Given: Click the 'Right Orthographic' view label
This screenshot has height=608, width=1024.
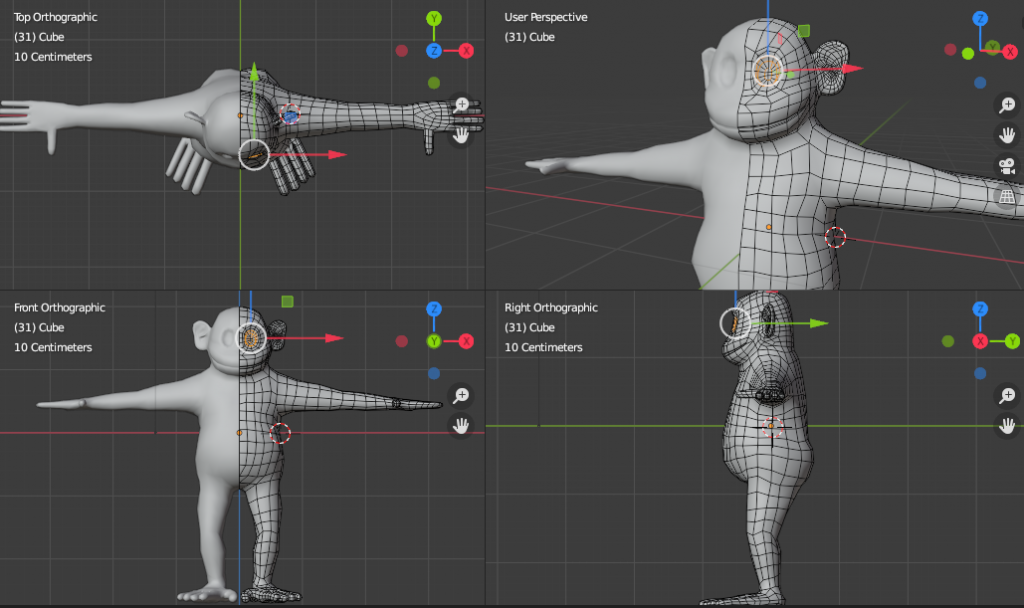Looking at the screenshot, I should tap(551, 308).
